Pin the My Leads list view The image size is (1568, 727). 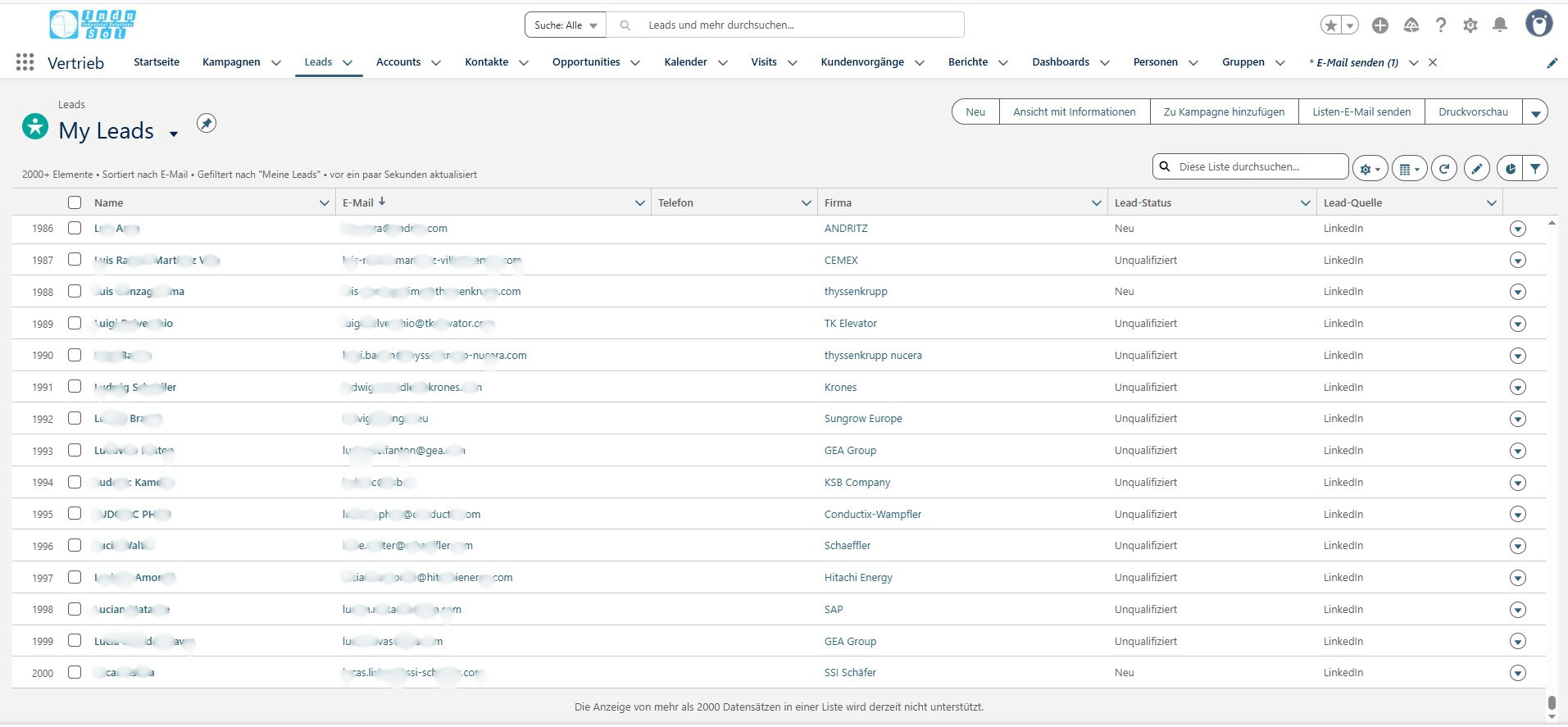click(207, 123)
